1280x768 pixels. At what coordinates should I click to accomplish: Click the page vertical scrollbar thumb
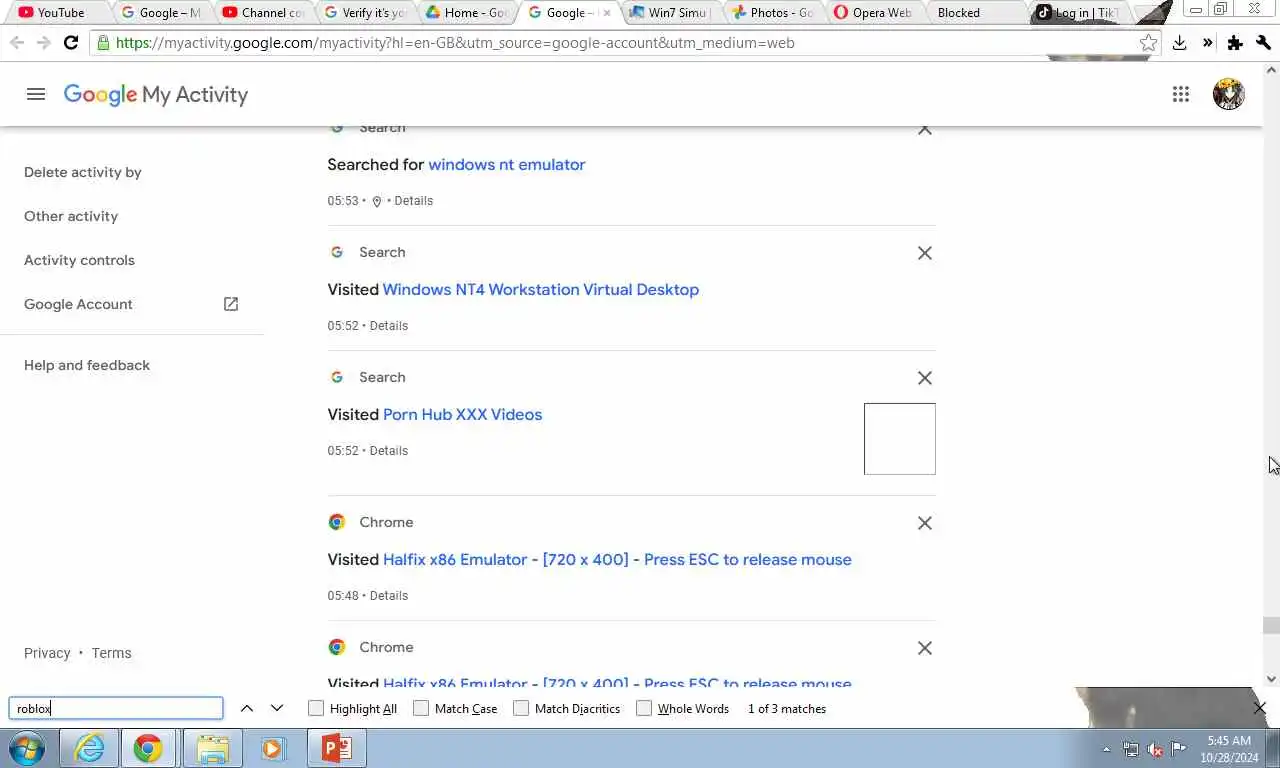(1271, 626)
